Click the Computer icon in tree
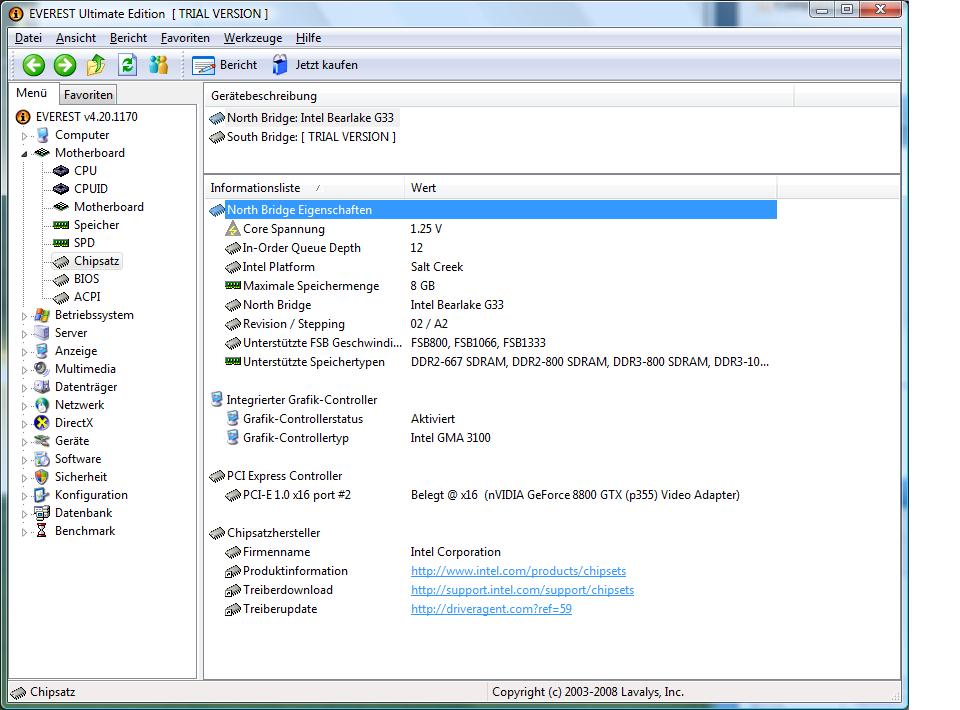The height and width of the screenshot is (710, 960). point(42,135)
